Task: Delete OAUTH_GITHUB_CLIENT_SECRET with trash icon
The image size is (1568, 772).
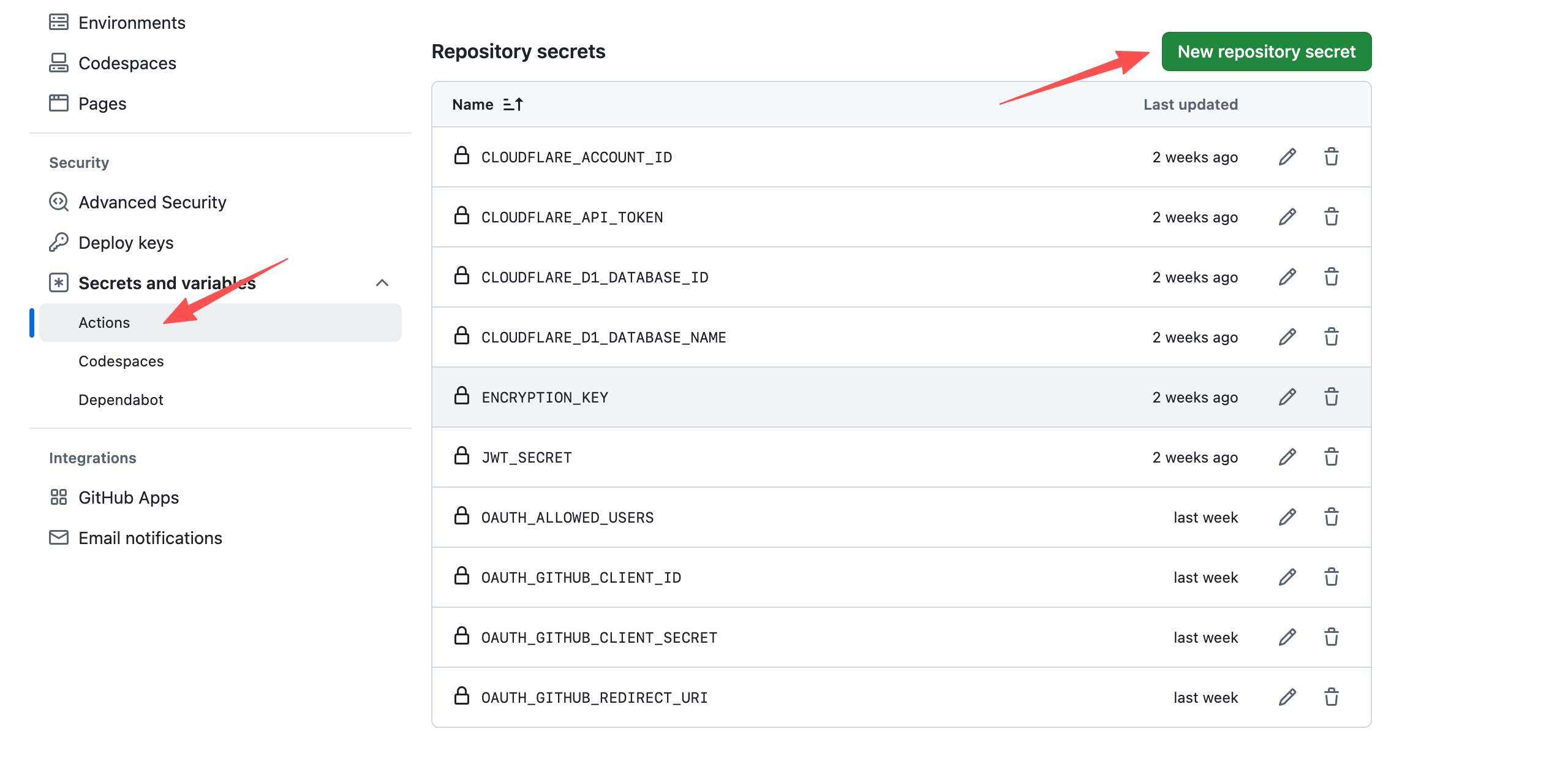Action: (x=1331, y=637)
